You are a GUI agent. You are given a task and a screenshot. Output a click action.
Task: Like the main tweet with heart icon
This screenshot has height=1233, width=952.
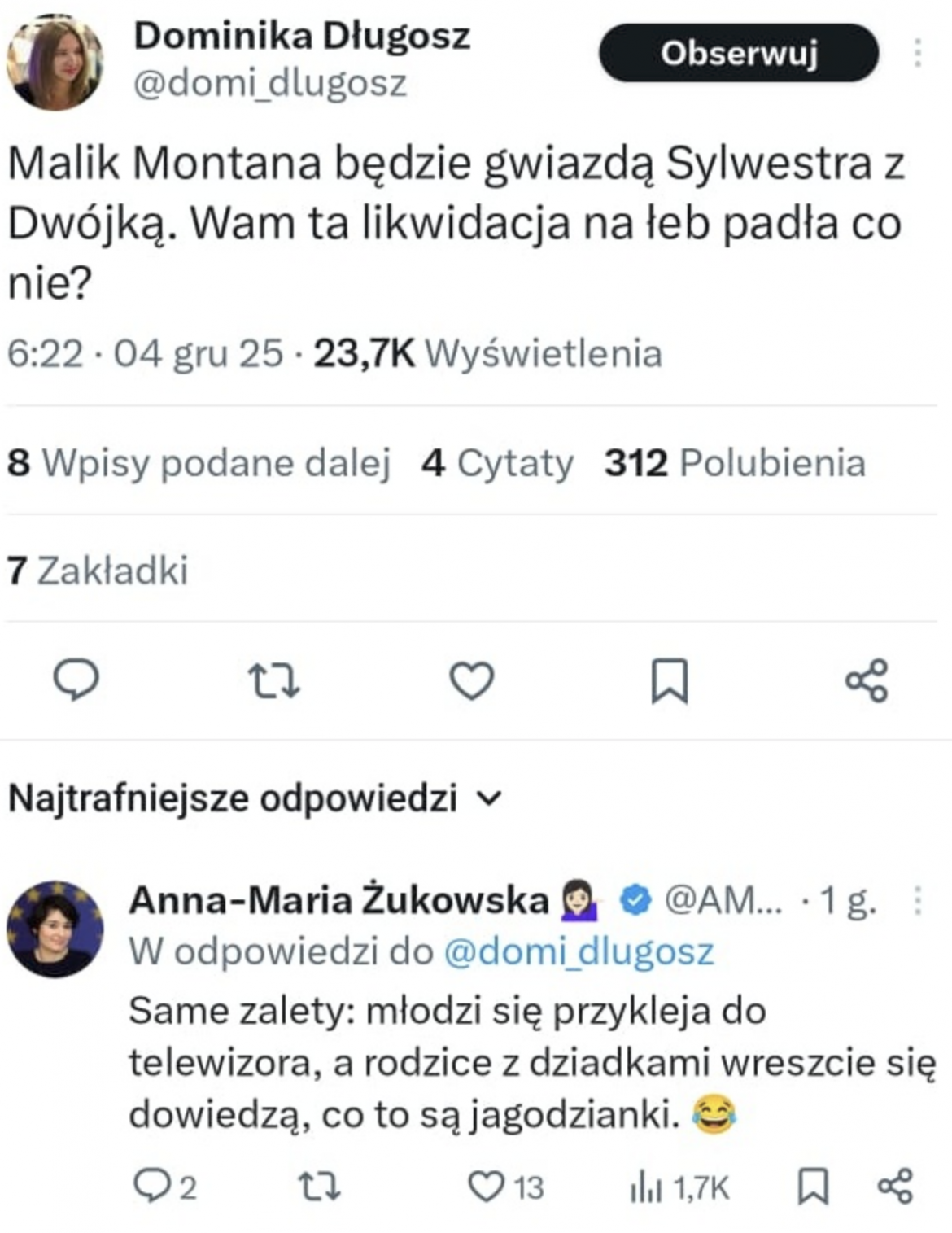coord(472,680)
